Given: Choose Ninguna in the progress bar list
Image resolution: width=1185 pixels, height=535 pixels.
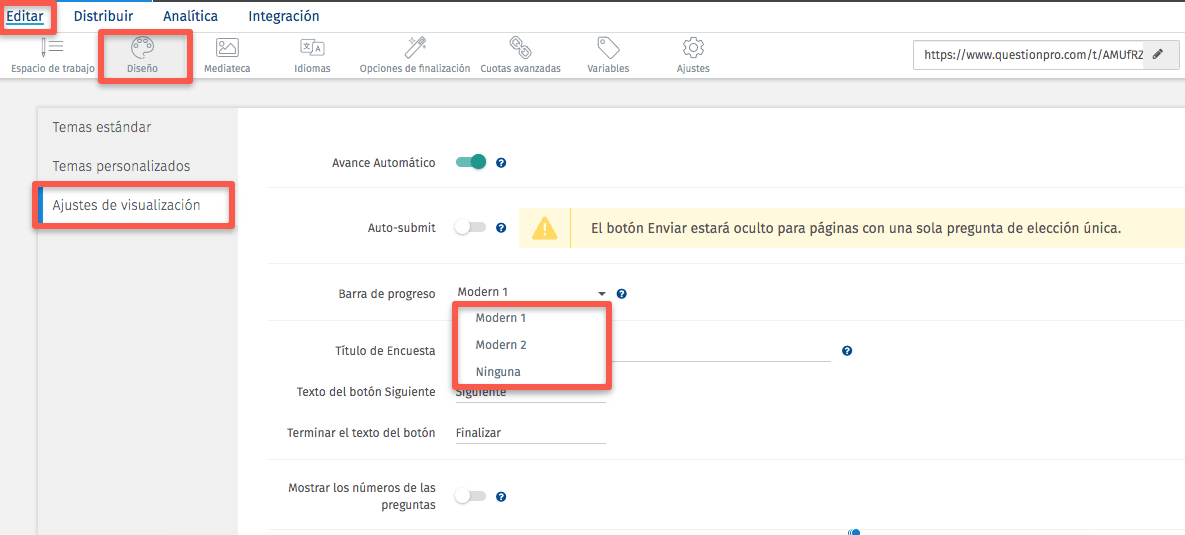Looking at the screenshot, I should pyautogui.click(x=498, y=372).
